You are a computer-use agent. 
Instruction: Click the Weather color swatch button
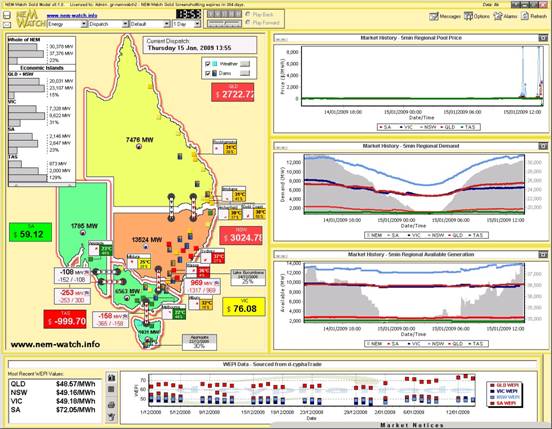point(245,64)
